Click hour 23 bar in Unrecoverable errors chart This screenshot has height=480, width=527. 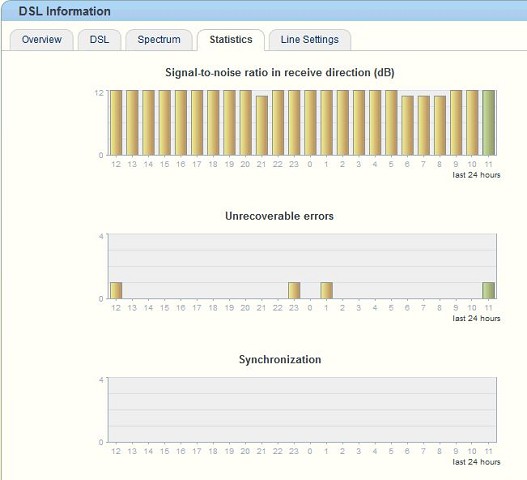(x=294, y=290)
